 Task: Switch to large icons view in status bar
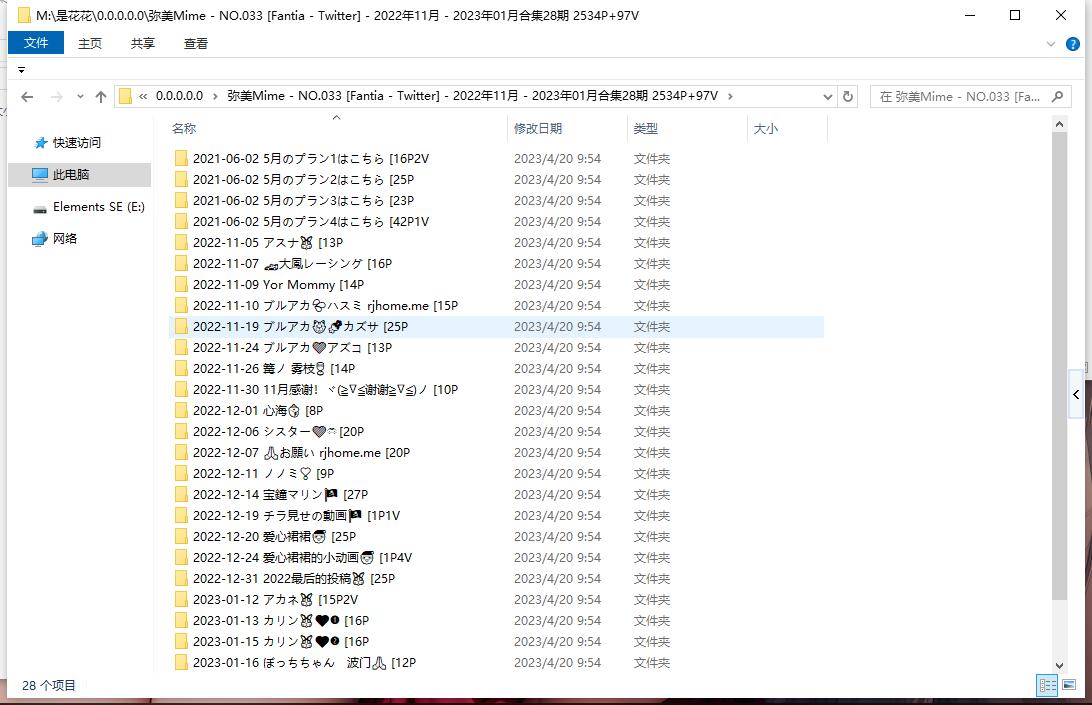1069,685
